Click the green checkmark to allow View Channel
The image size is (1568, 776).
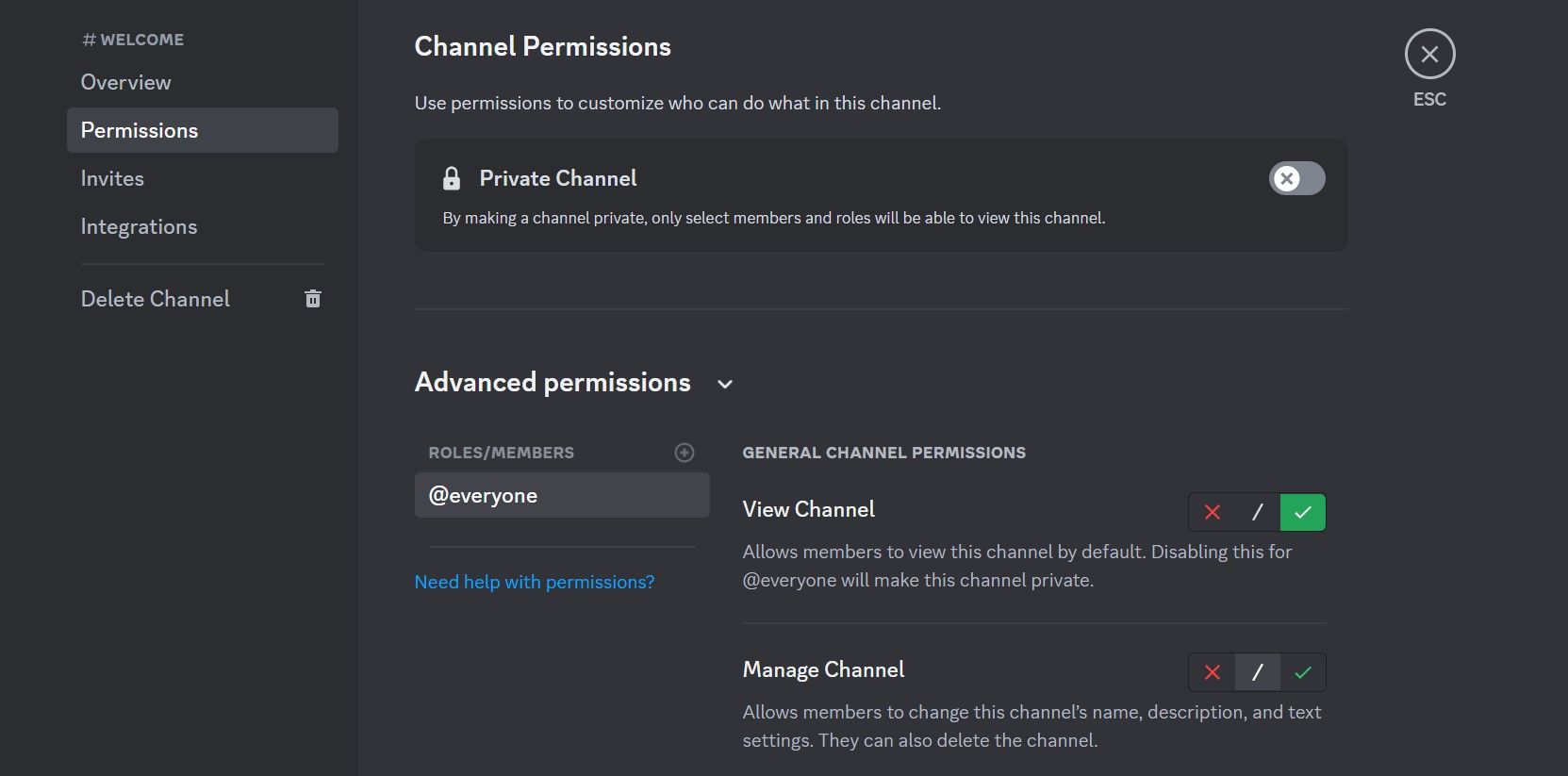[1301, 512]
